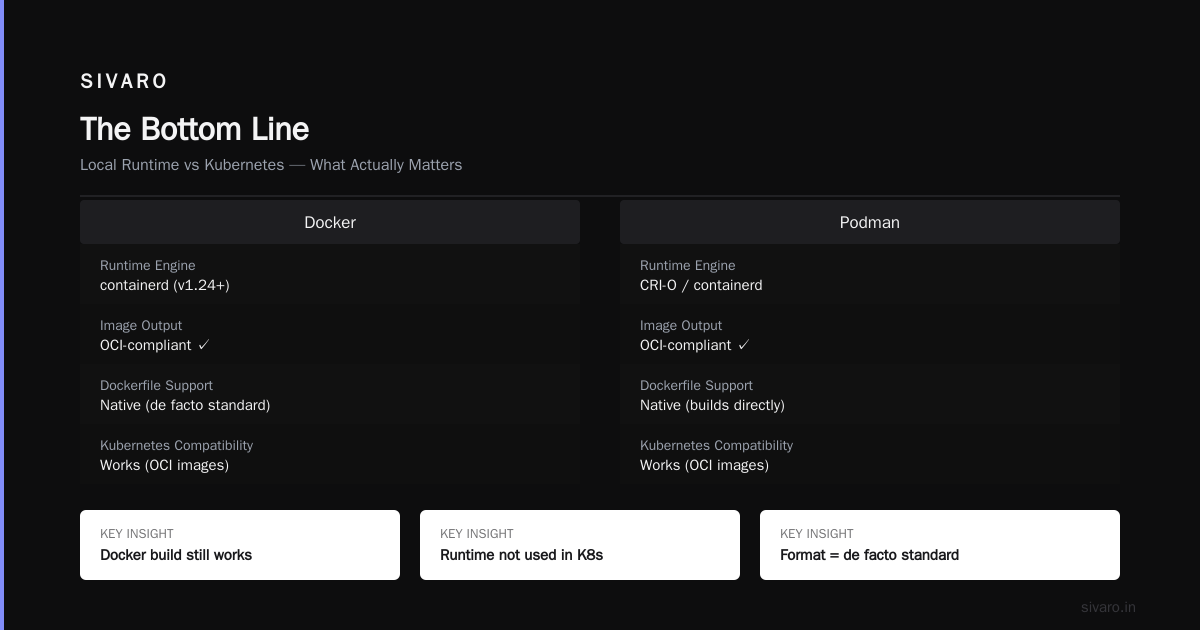Click Podman's 'Kubernetes Compatibility' label
The height and width of the screenshot is (630, 1200).
(717, 445)
